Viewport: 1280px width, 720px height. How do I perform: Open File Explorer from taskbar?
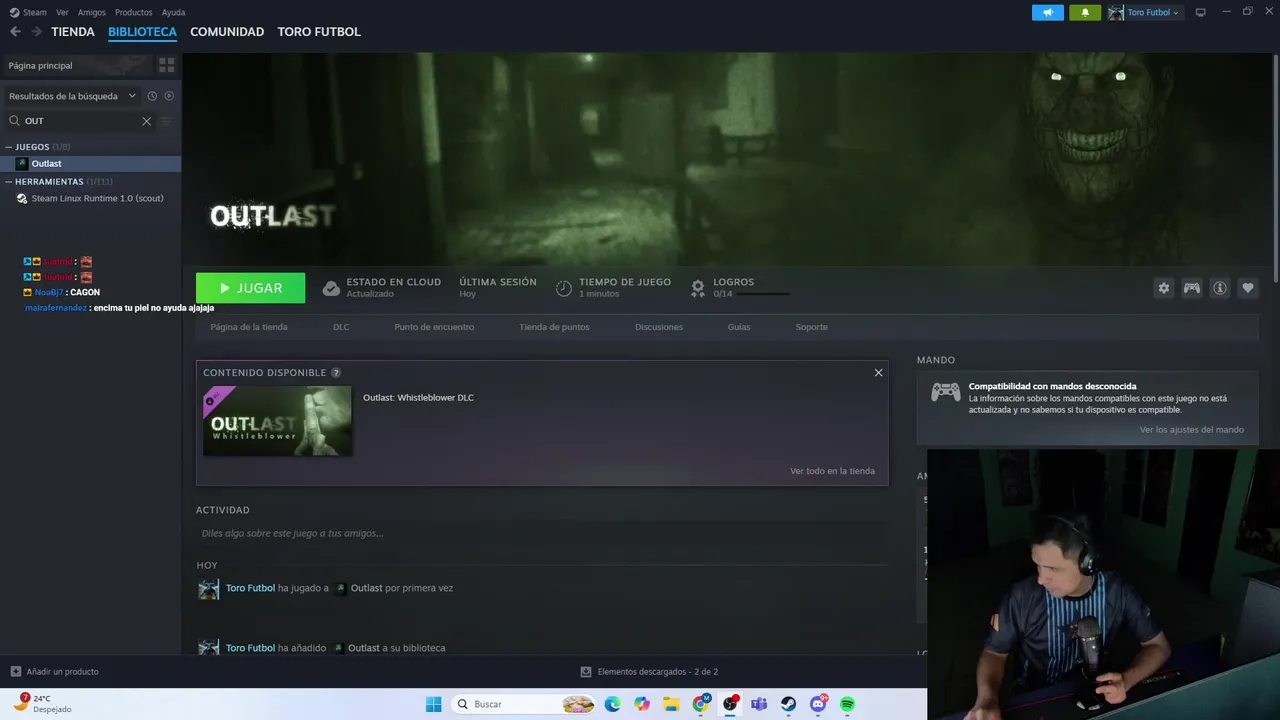[x=672, y=704]
